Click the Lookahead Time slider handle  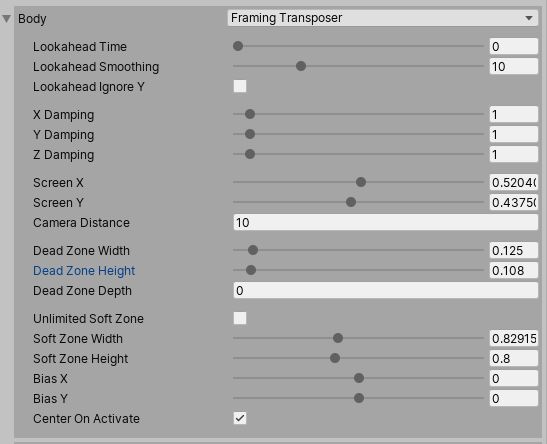pyautogui.click(x=238, y=46)
